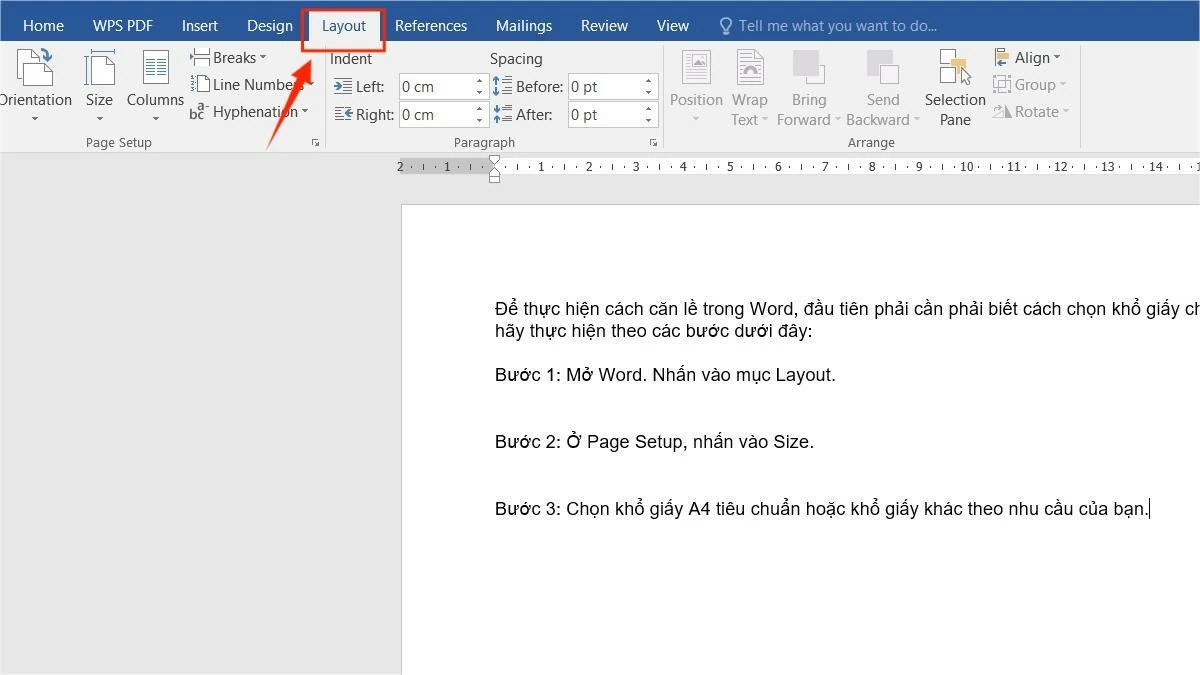Switch to the References ribbon tab
Viewport: 1200px width, 675px height.
431,25
